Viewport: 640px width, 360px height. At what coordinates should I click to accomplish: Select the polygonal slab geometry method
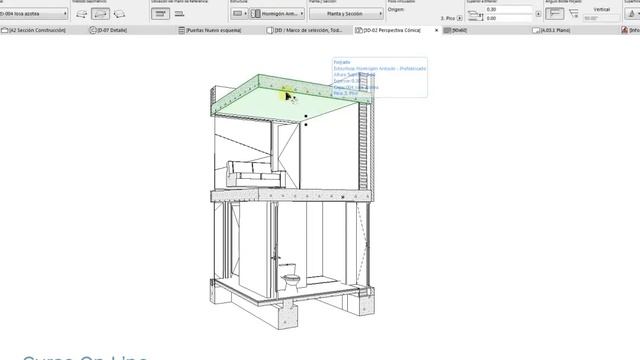tap(81, 14)
